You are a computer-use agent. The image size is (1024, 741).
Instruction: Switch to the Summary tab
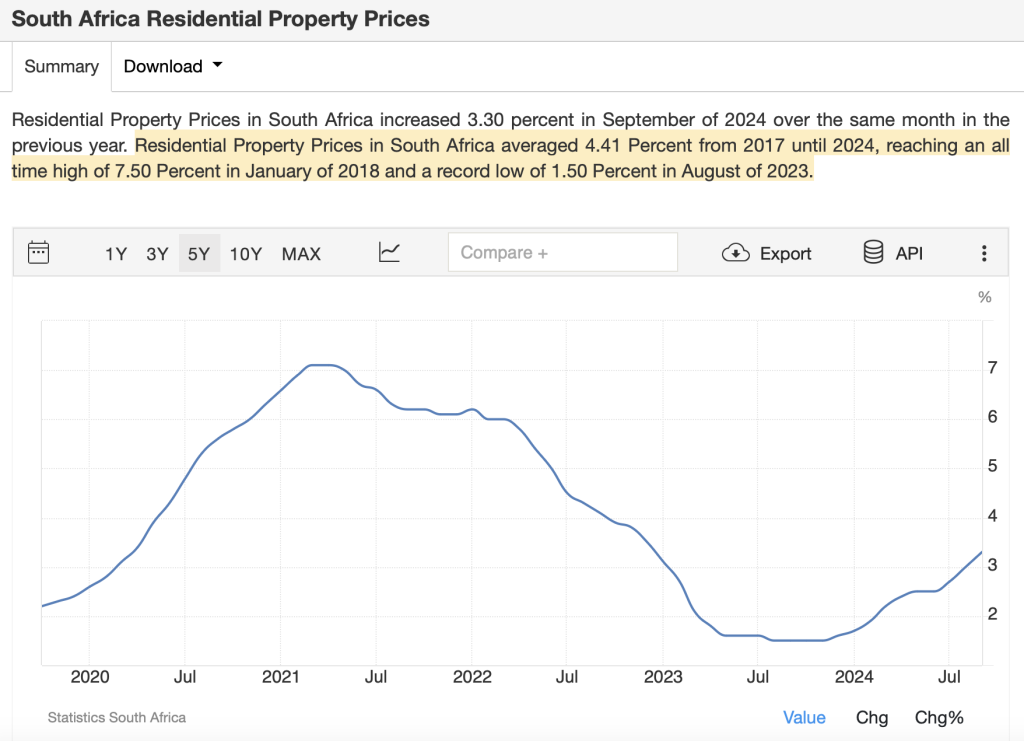[61, 67]
